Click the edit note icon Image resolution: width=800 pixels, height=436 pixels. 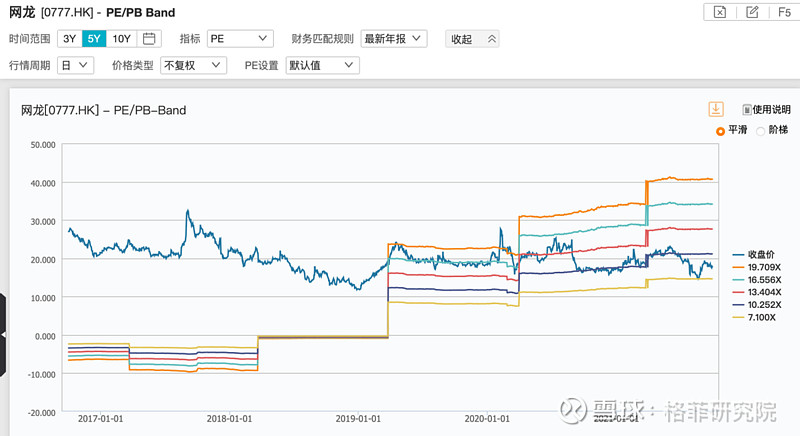(x=751, y=12)
